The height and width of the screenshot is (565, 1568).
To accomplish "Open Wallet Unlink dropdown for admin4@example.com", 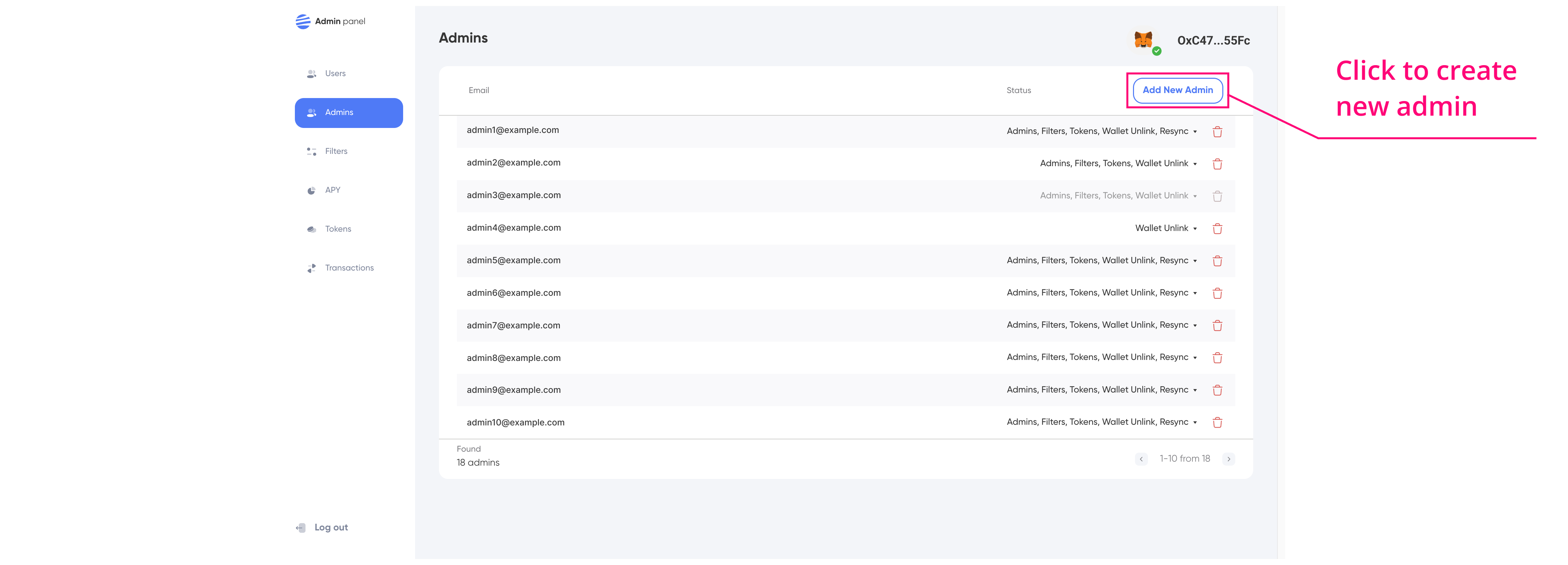I will (x=1195, y=229).
